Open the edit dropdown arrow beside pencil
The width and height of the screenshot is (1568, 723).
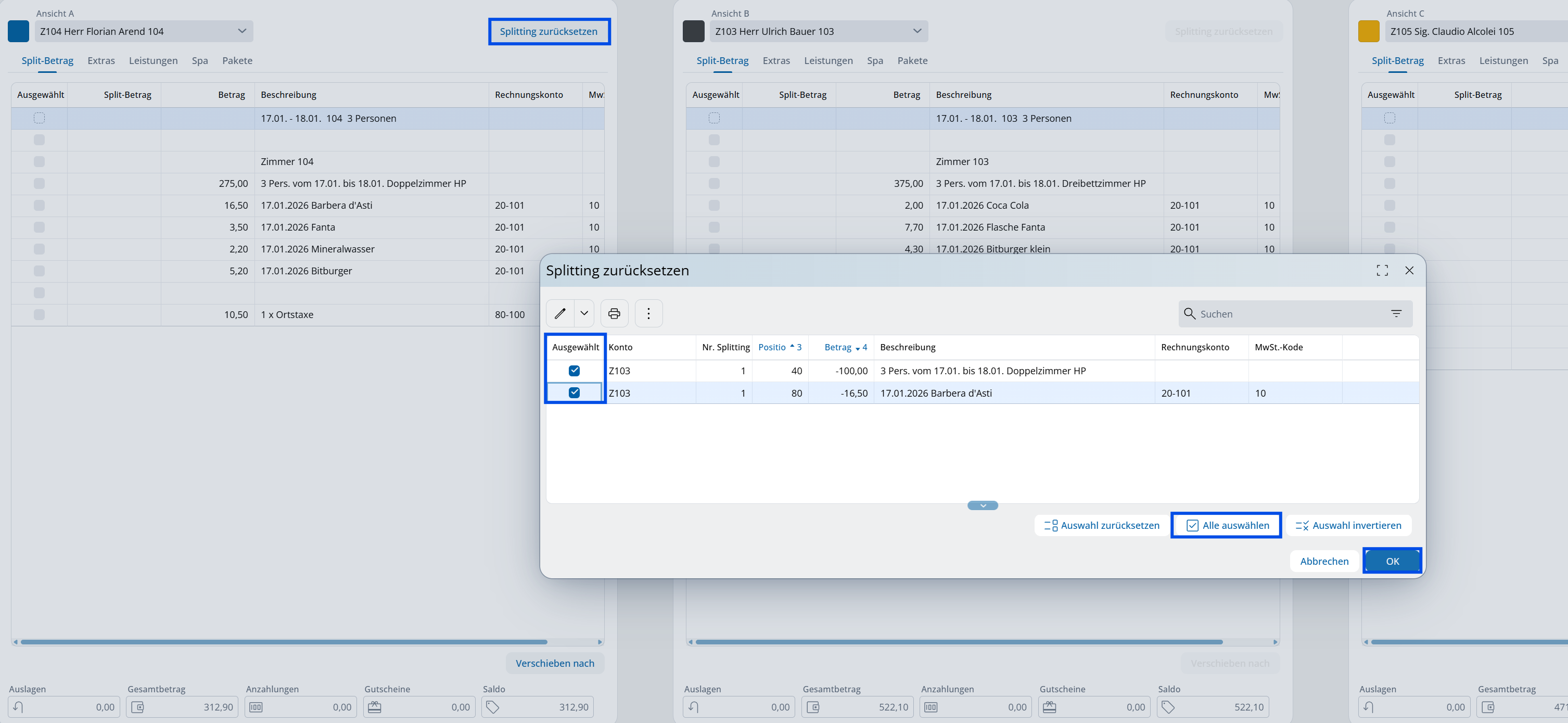coord(584,313)
